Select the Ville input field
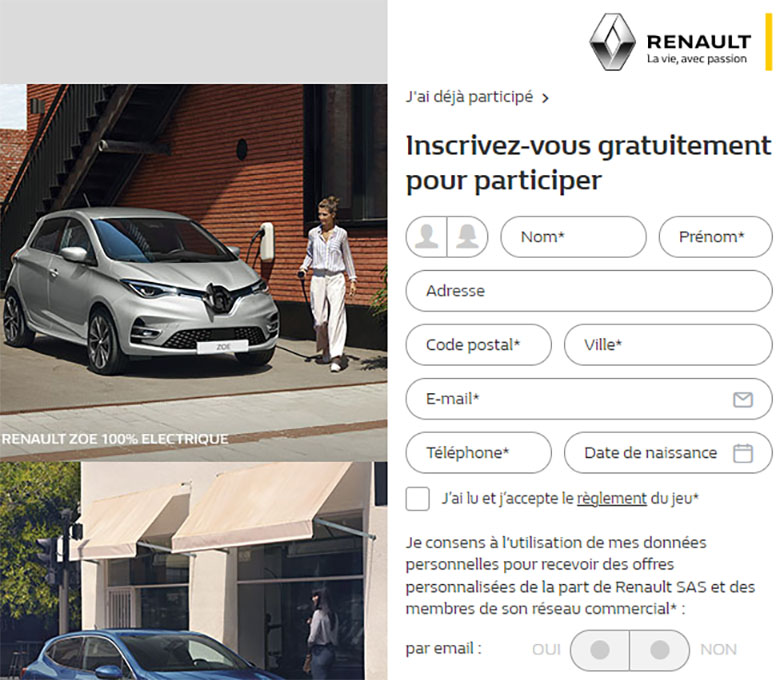Image resolution: width=780 pixels, height=680 pixels. [668, 345]
